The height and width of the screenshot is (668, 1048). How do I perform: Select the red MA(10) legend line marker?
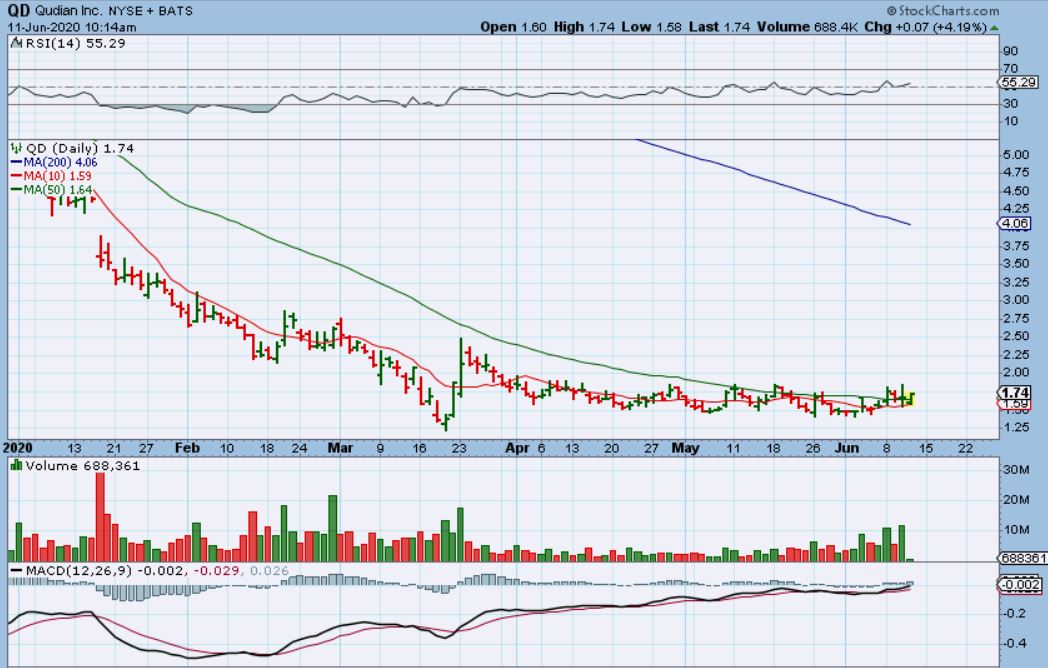(16, 175)
